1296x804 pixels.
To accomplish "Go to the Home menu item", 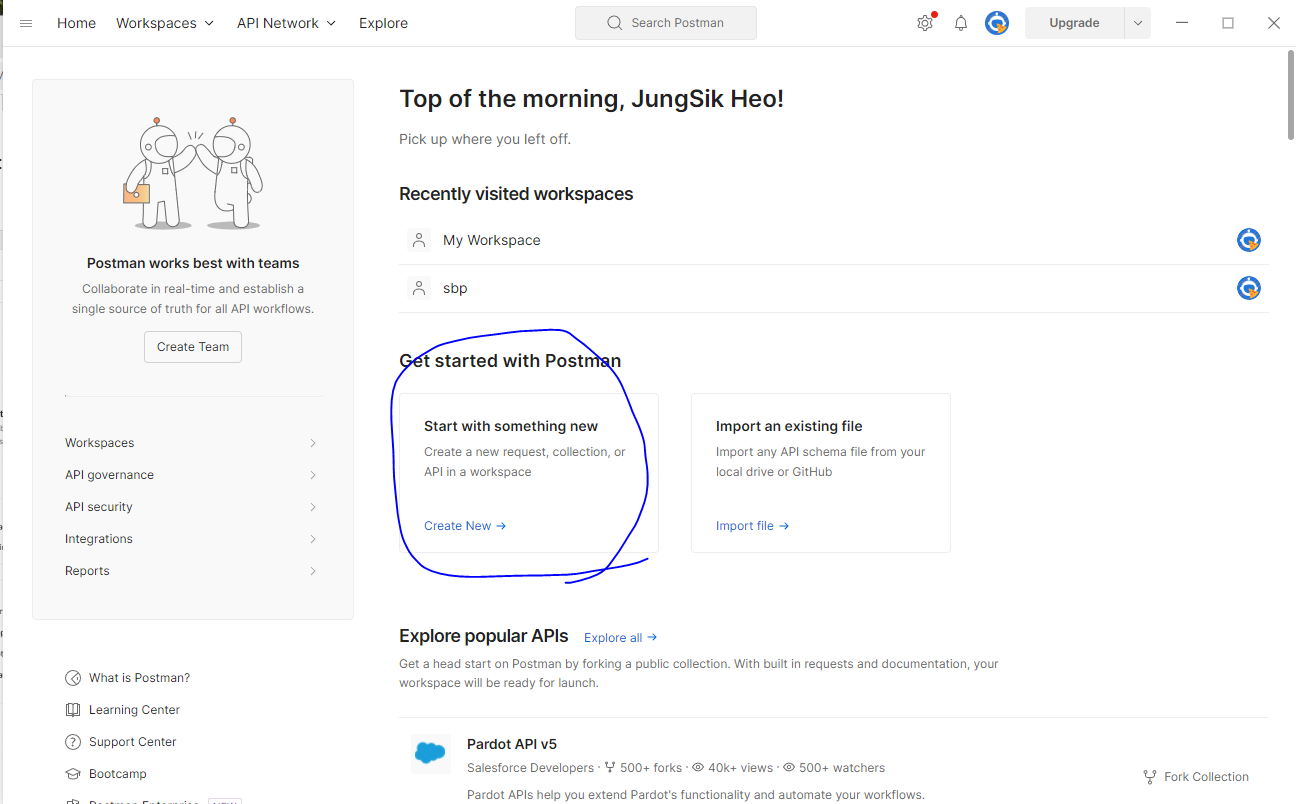I will point(76,23).
